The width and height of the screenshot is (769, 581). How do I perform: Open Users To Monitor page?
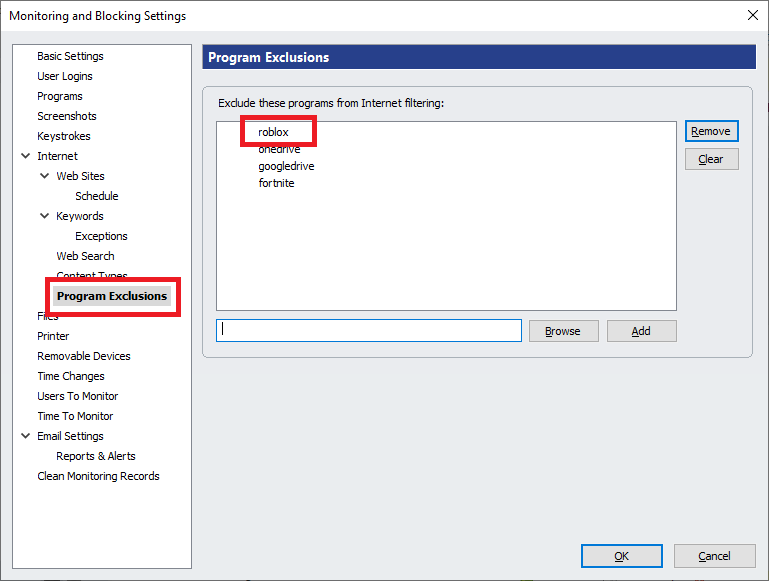pyautogui.click(x=77, y=396)
